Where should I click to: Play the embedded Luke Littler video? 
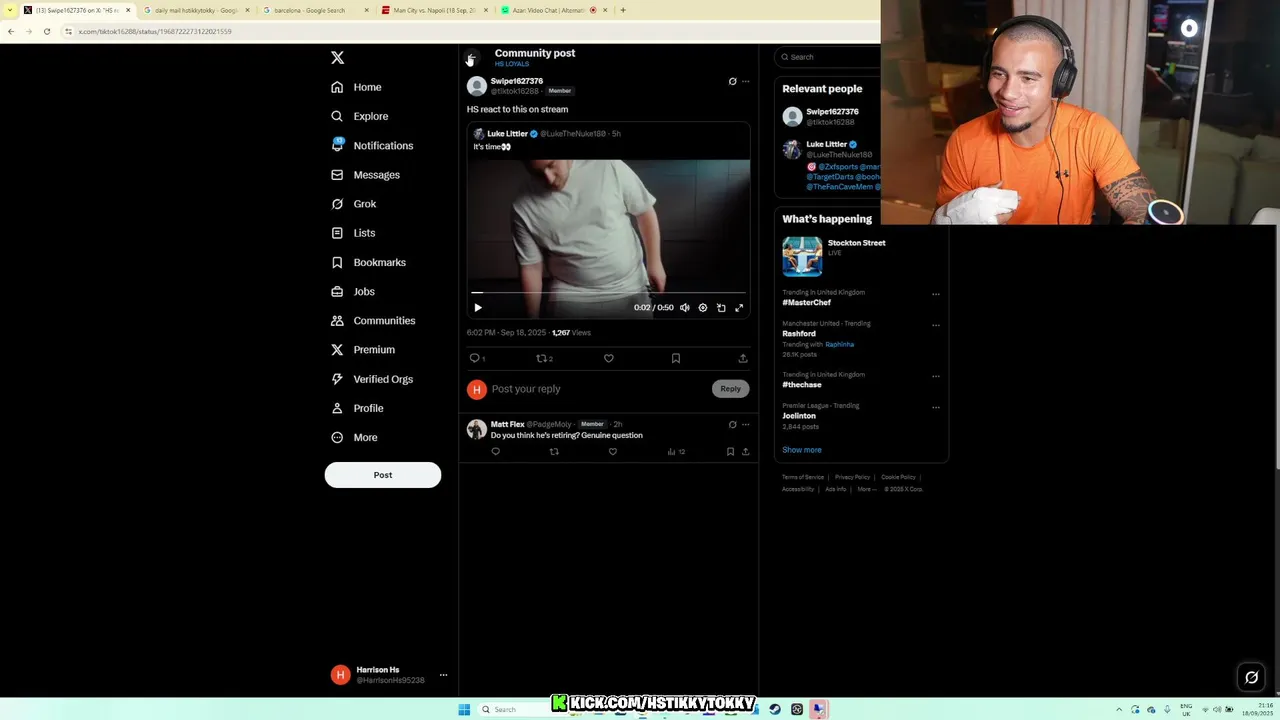coord(478,308)
